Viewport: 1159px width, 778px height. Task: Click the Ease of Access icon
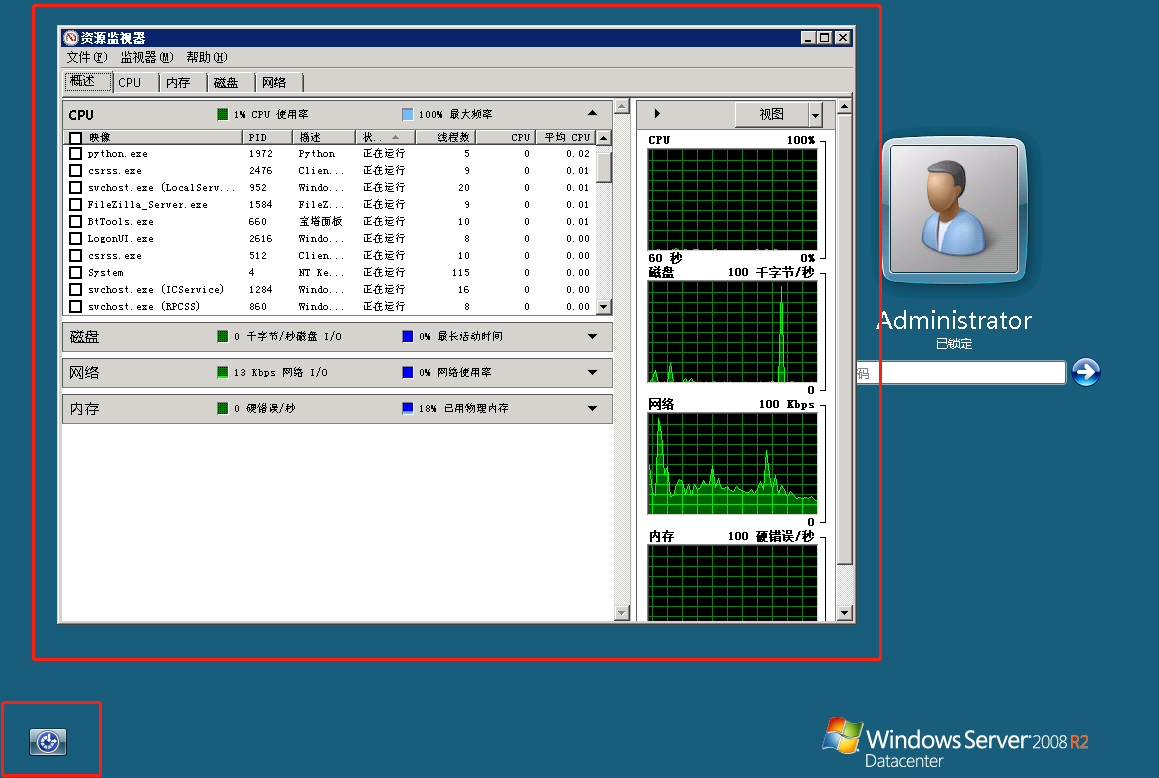(48, 741)
